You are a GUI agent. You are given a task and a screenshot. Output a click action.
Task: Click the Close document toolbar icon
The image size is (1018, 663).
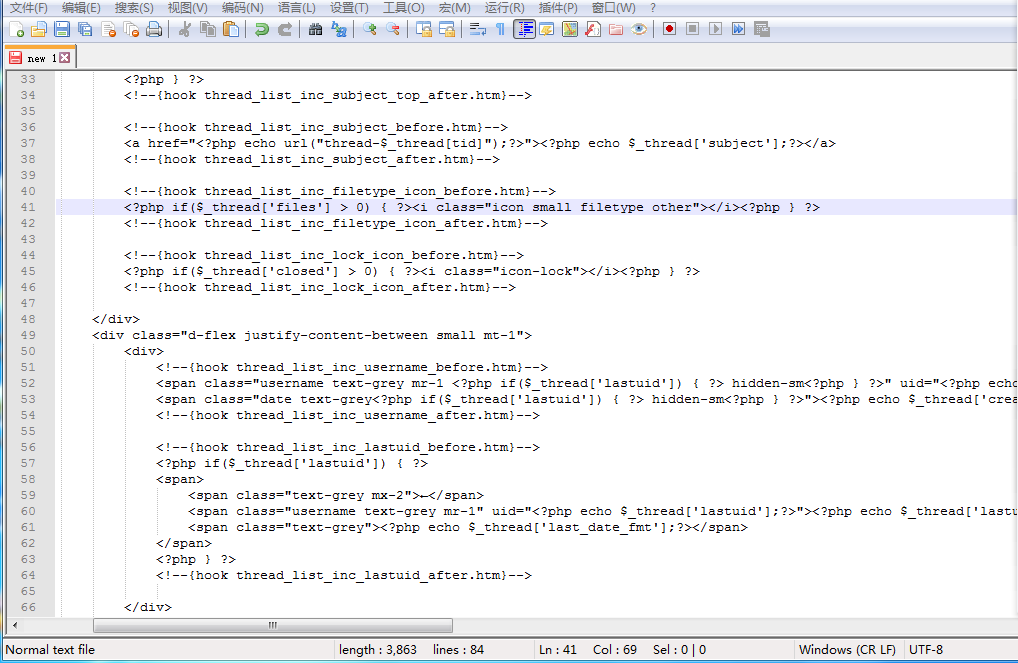pos(108,29)
